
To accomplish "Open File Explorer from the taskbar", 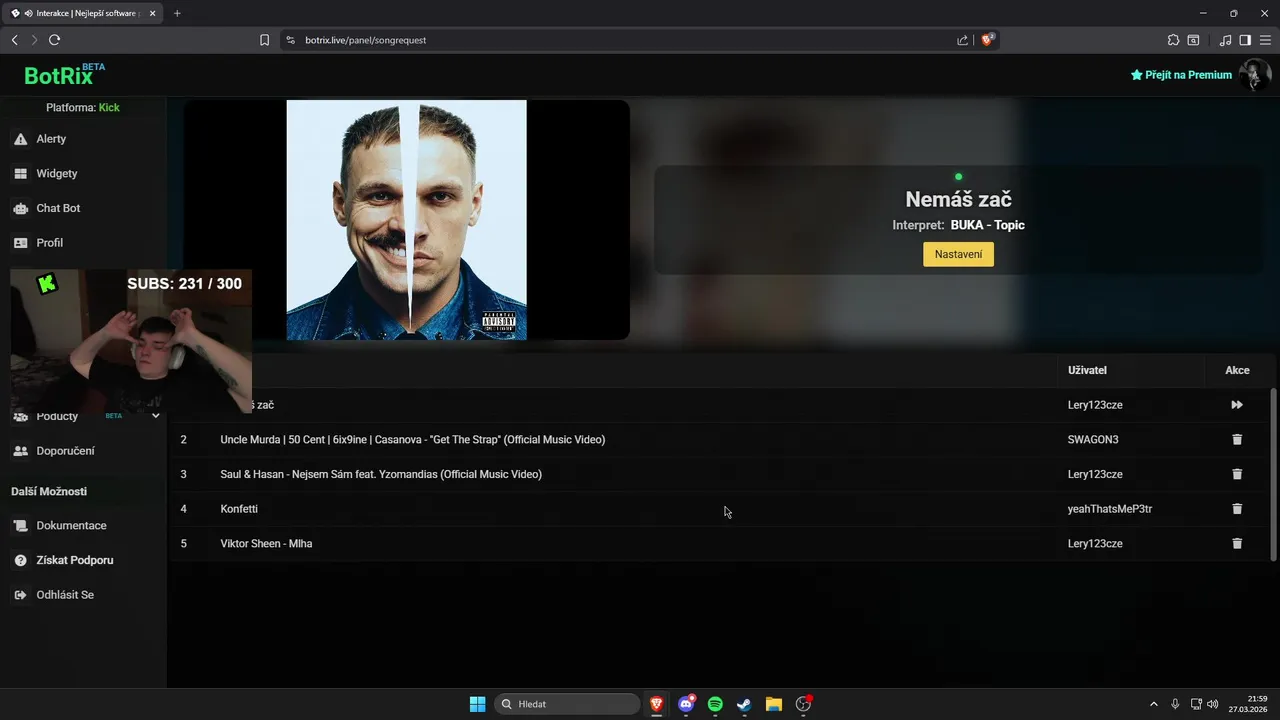I will point(773,704).
